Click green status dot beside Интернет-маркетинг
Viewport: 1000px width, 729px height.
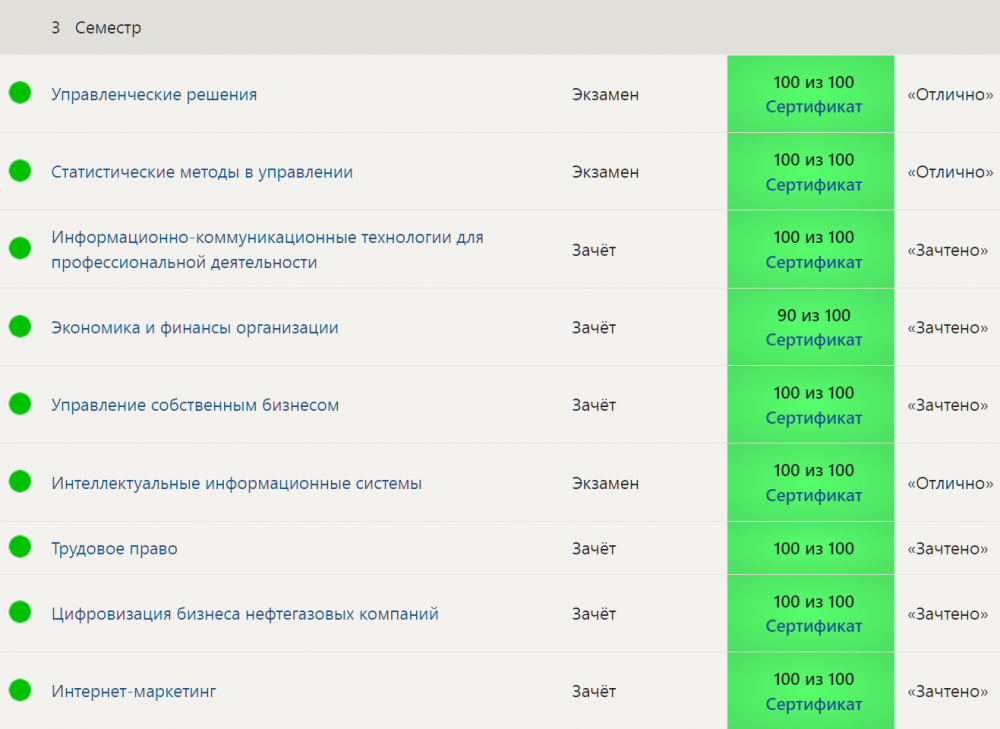pos(20,689)
